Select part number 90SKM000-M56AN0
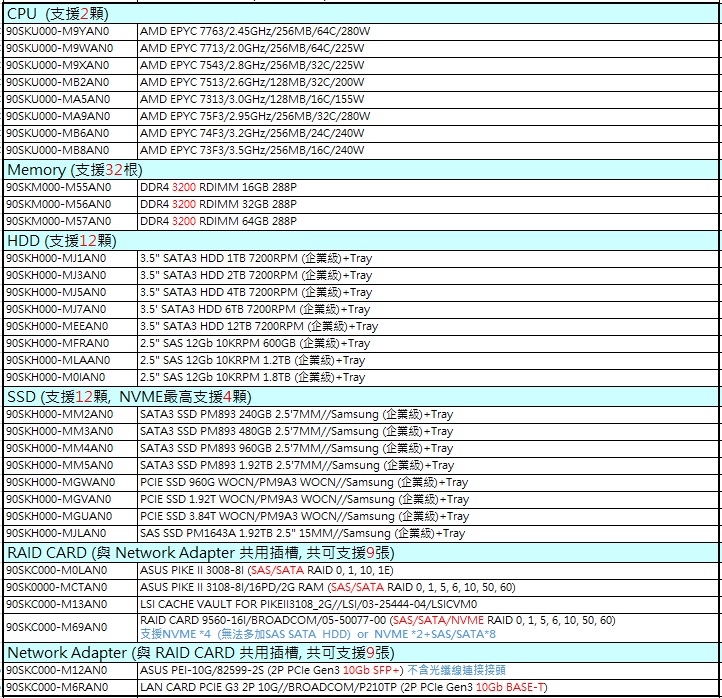722x698 pixels. [58, 204]
